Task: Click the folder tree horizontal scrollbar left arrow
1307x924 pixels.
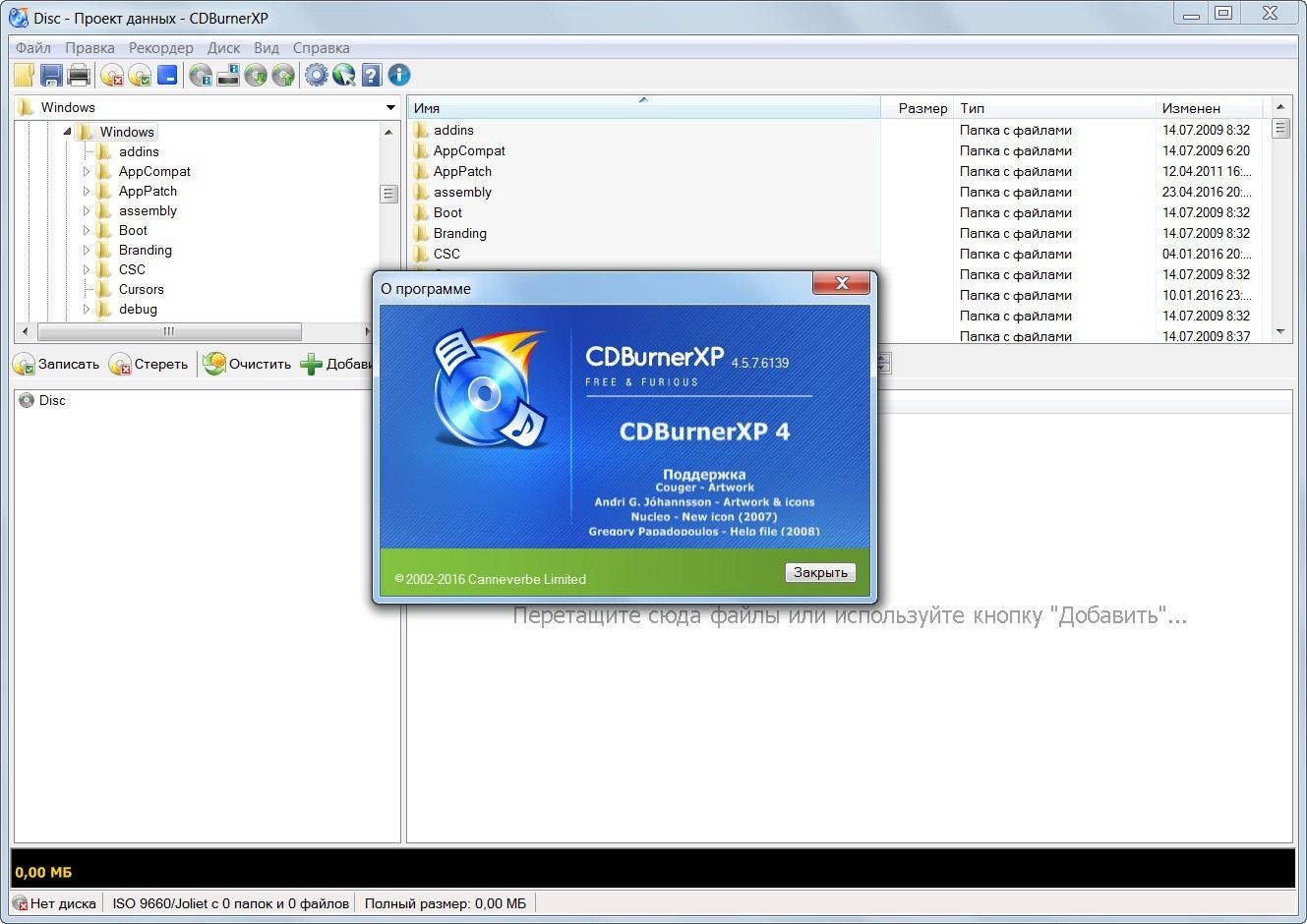Action: (25, 332)
